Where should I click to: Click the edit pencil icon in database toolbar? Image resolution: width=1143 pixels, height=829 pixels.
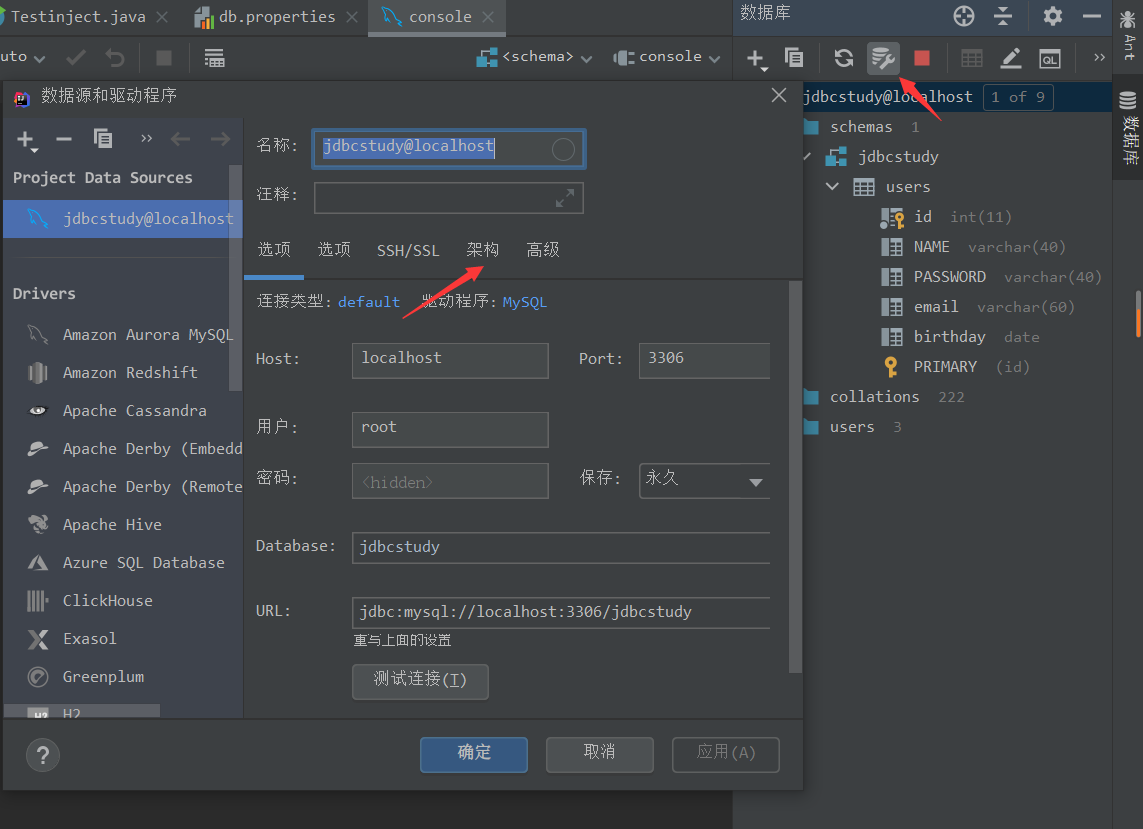tap(1010, 58)
